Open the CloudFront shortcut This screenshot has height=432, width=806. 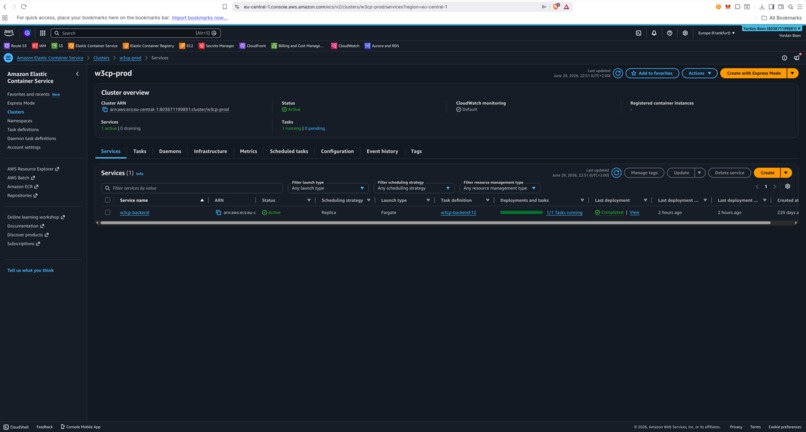(253, 46)
